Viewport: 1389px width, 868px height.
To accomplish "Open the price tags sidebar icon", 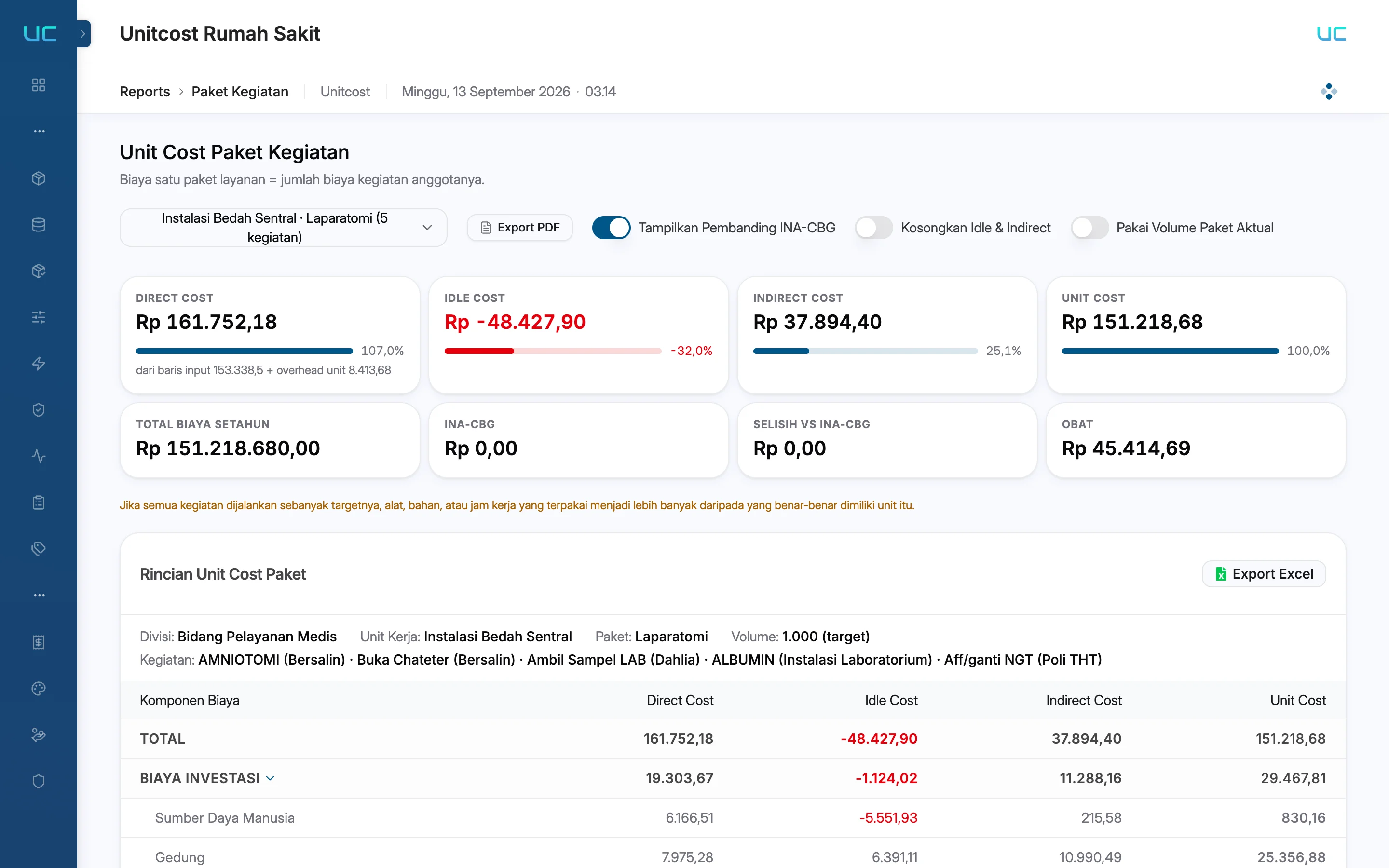I will [39, 549].
